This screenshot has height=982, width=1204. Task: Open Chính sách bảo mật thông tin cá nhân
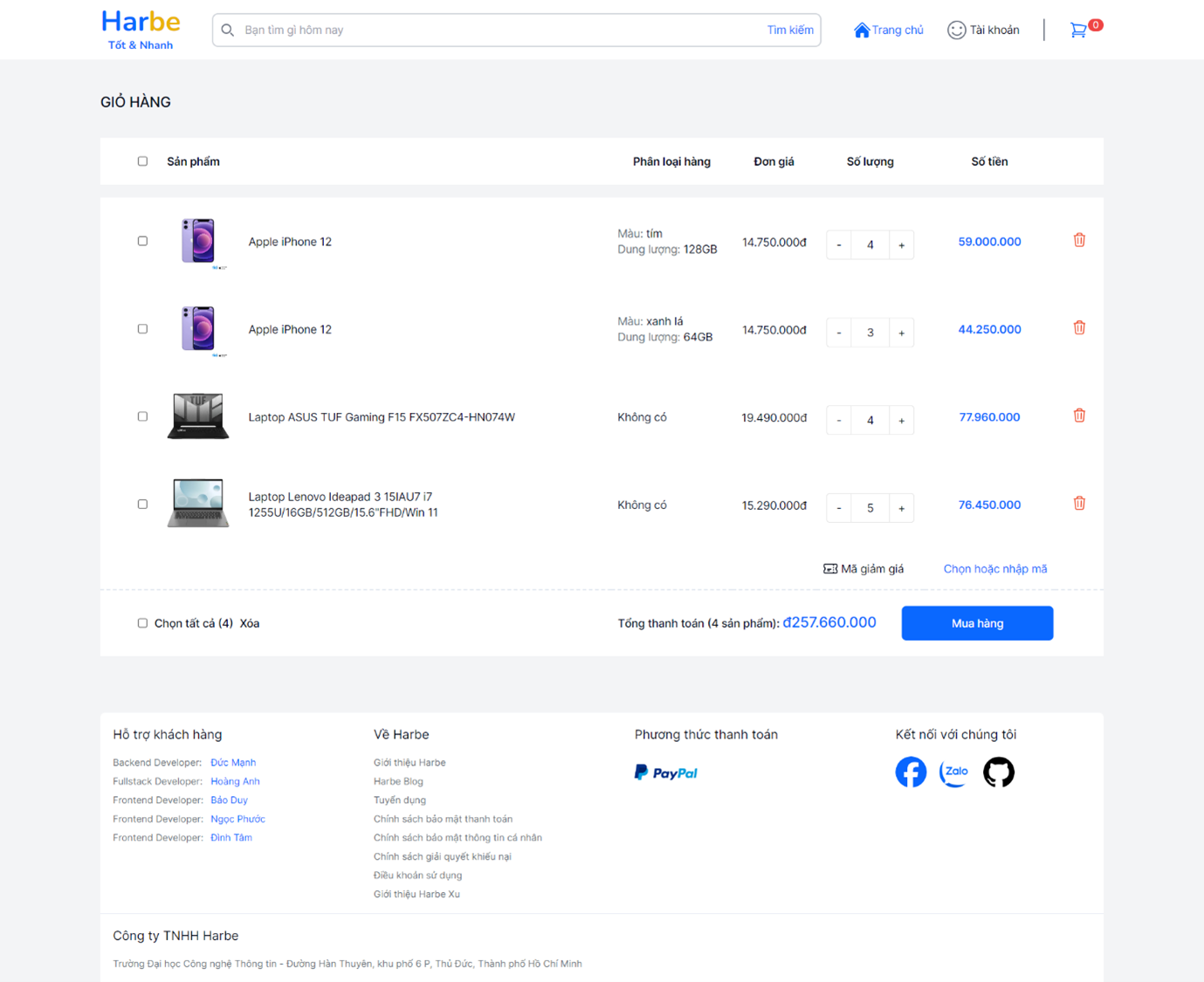(x=458, y=838)
